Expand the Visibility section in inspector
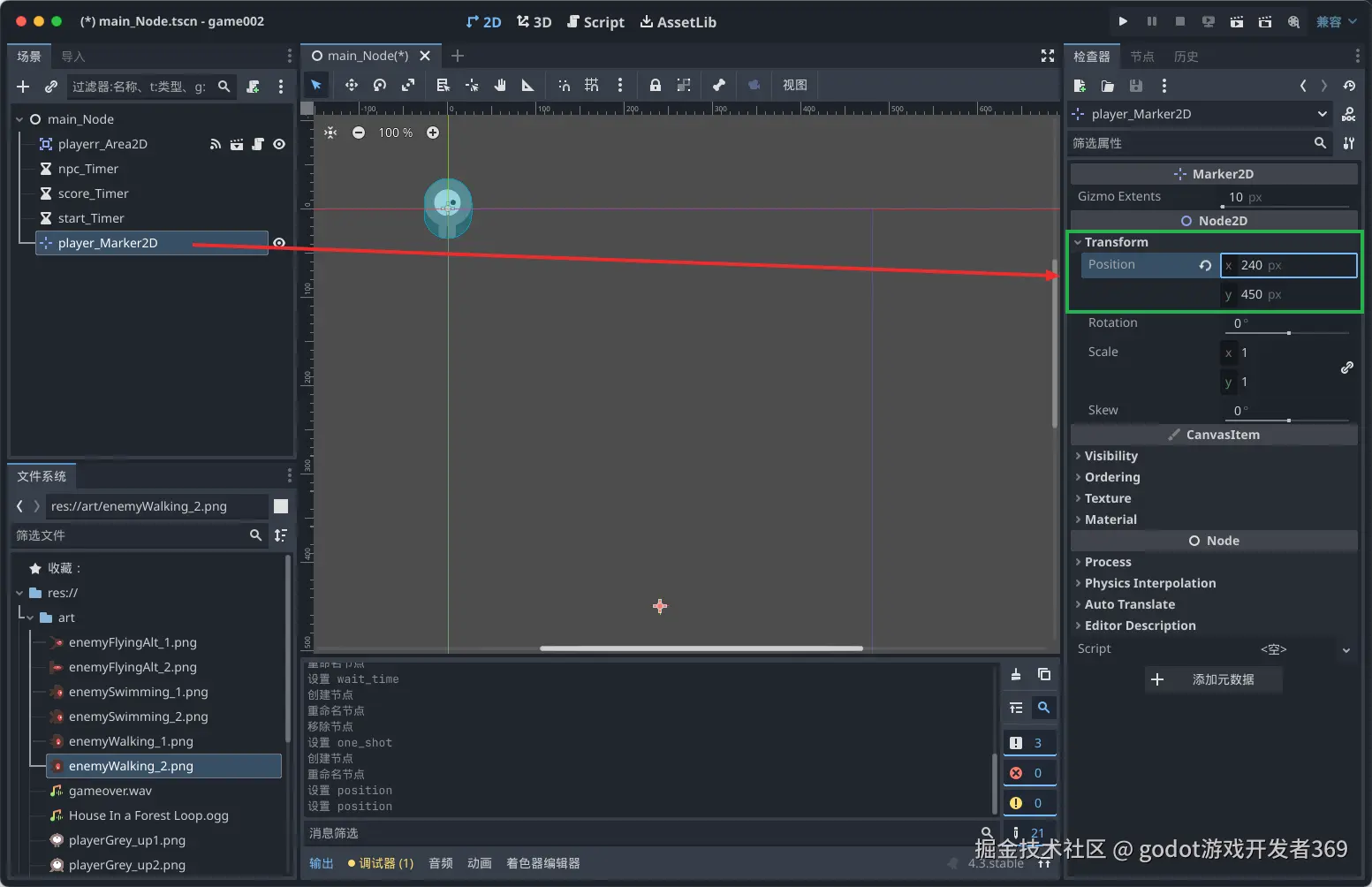 1110,456
